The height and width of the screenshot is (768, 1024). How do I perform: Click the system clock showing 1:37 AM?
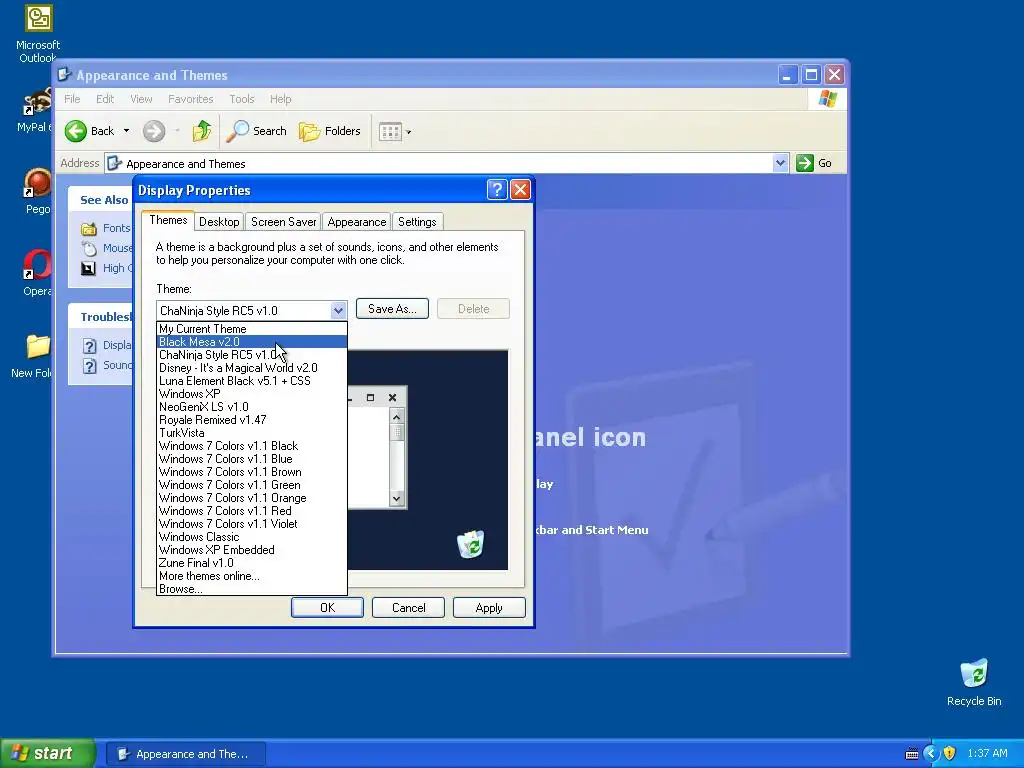point(987,754)
